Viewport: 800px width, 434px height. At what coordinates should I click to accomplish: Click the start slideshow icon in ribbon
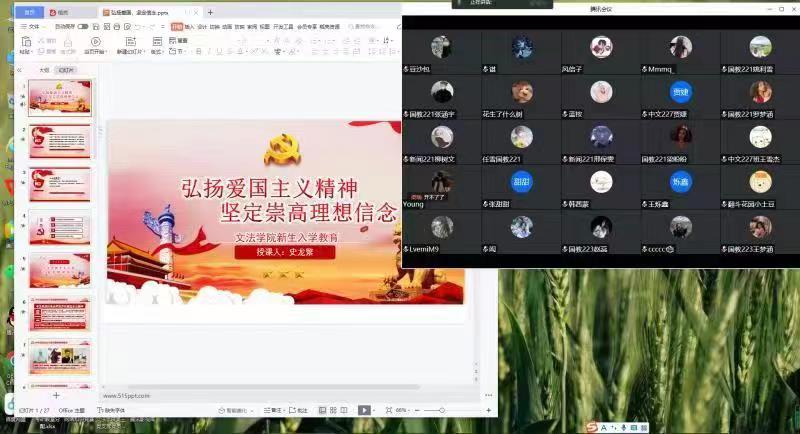coord(96,42)
